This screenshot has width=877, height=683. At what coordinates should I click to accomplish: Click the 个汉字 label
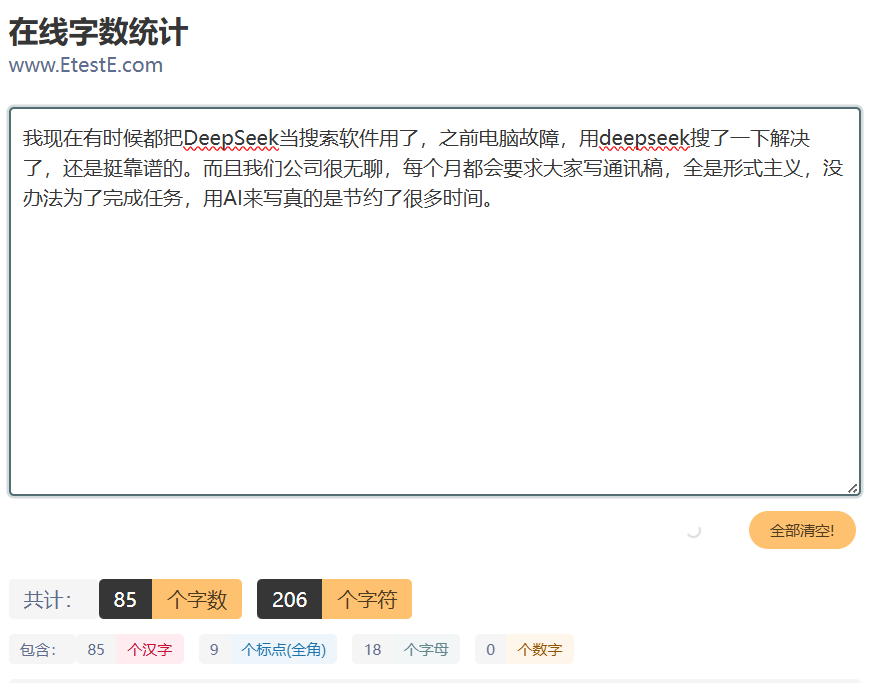150,649
